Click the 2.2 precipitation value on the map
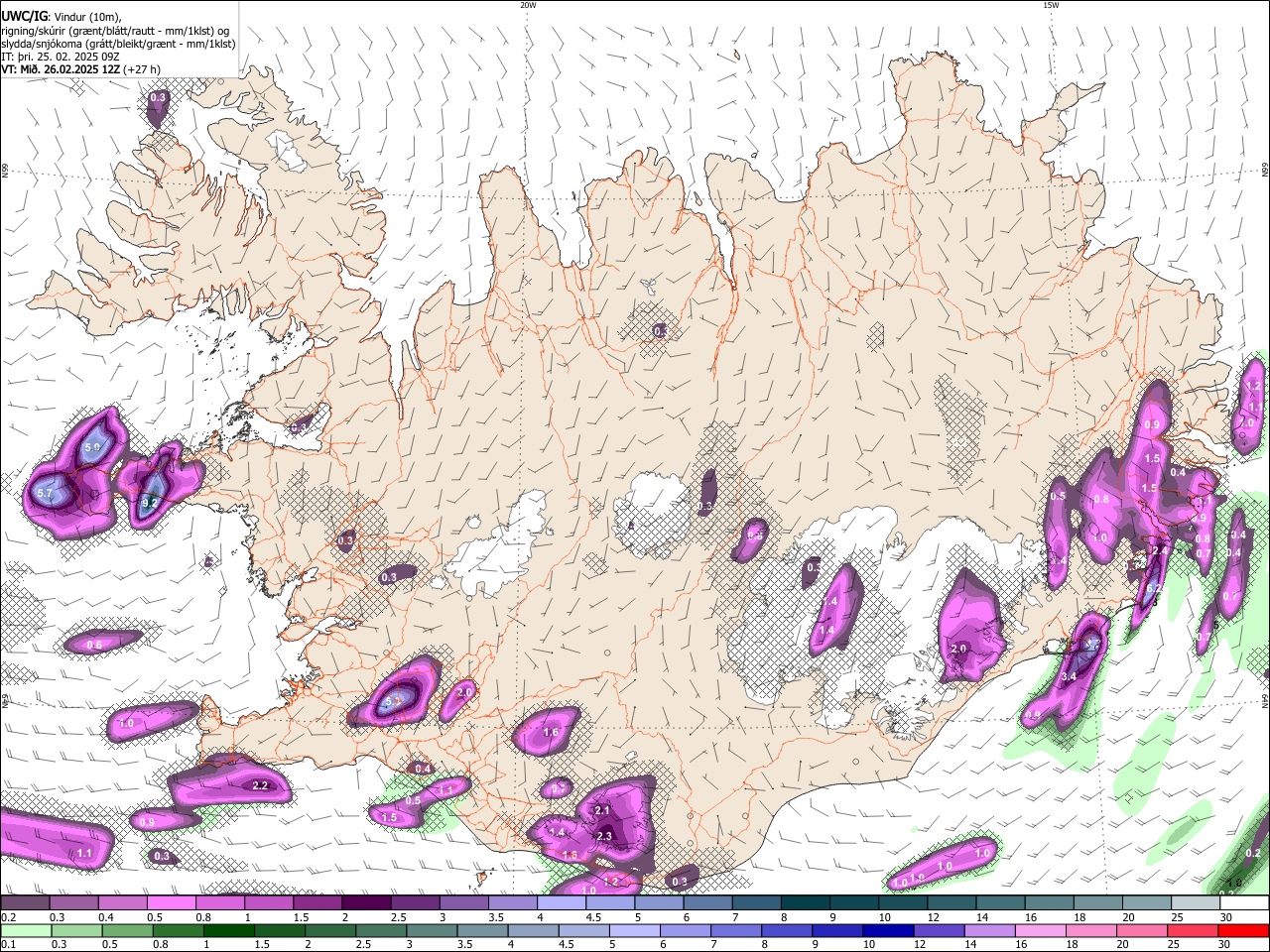This screenshot has width=1270, height=952. click(x=260, y=785)
